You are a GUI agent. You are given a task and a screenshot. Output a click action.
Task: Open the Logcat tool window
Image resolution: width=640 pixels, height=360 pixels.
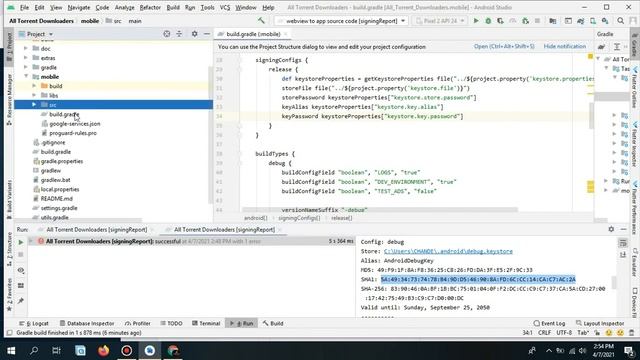click(x=33, y=323)
